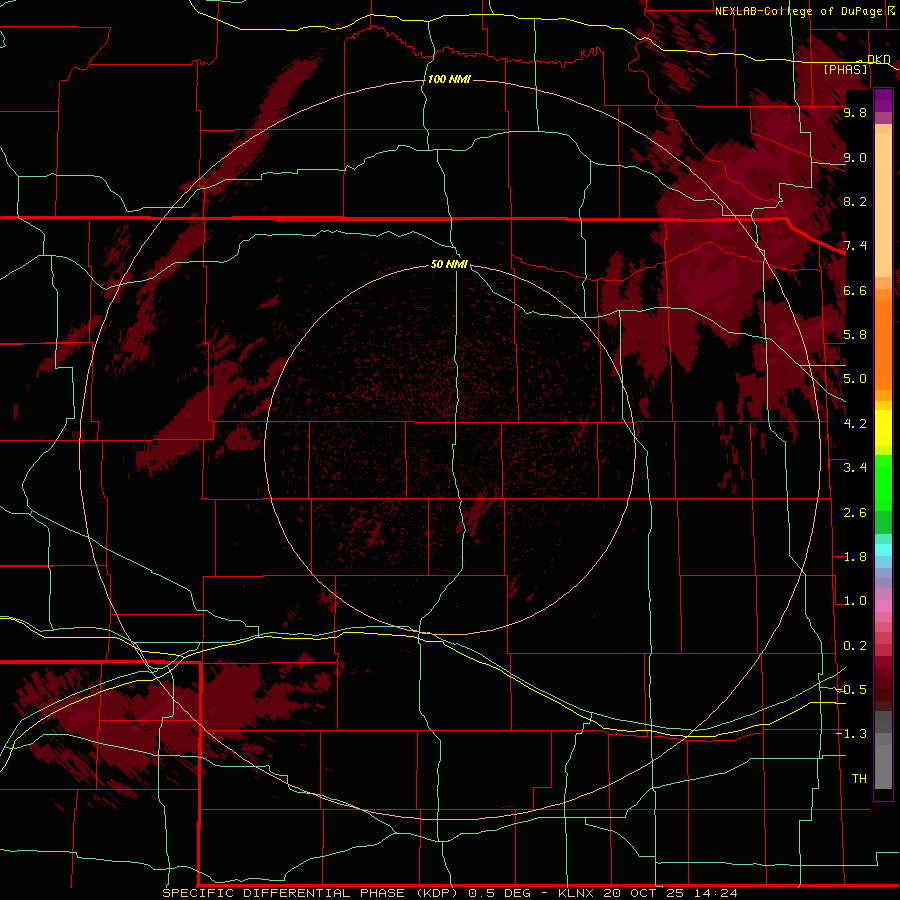Viewport: 900px width, 900px height.
Task: Select the 5.8 value on the color scale
Action: 855,335
